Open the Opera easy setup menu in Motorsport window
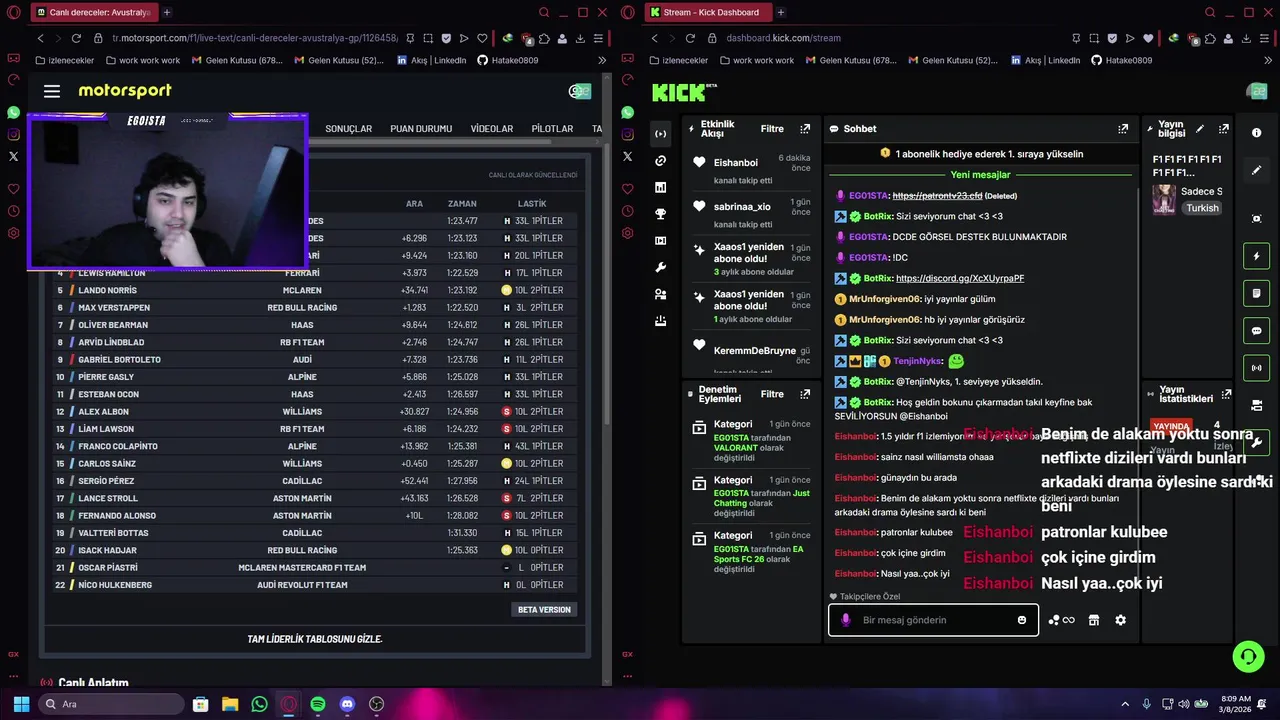 point(598,38)
